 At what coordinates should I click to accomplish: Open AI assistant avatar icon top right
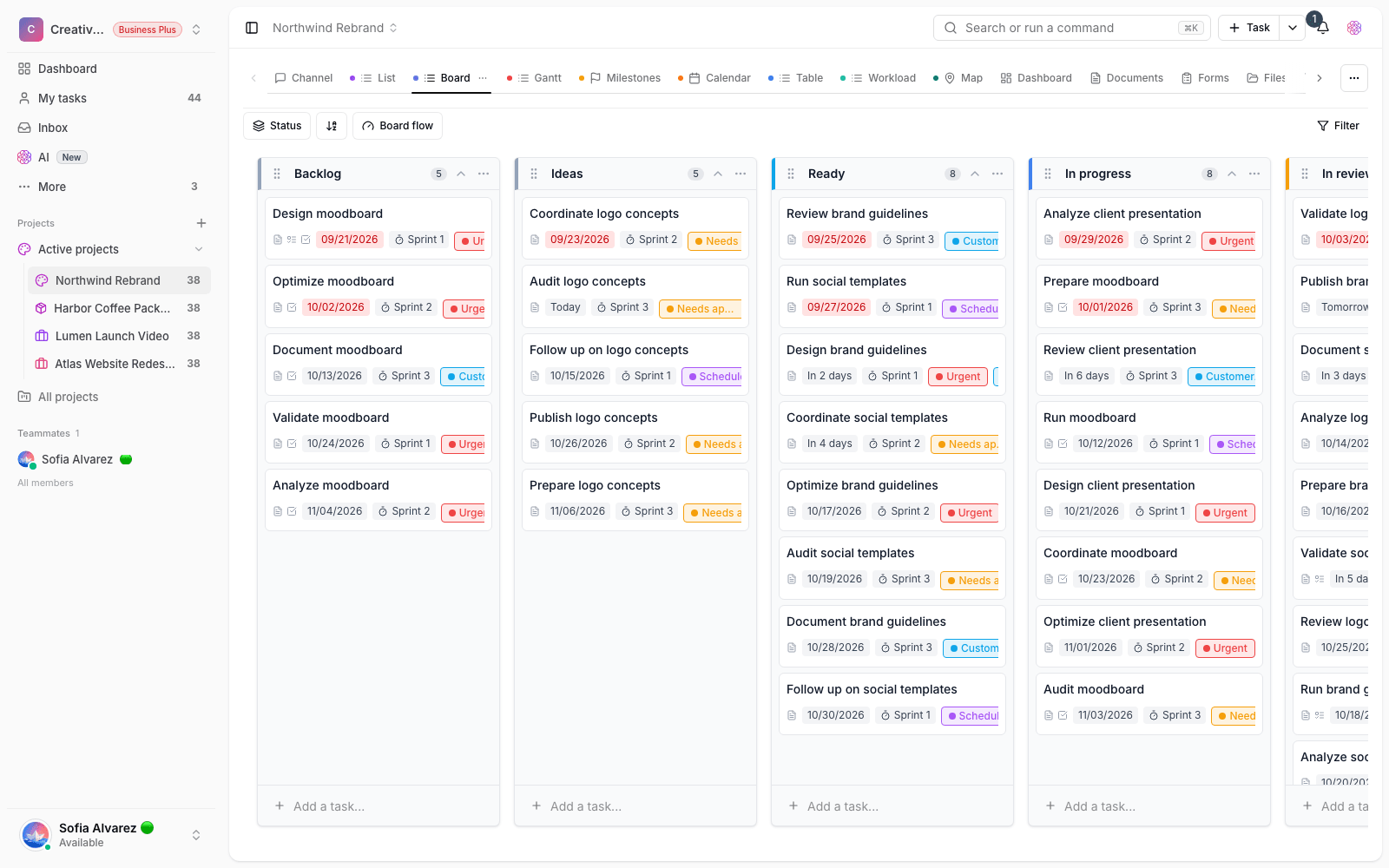(1354, 28)
